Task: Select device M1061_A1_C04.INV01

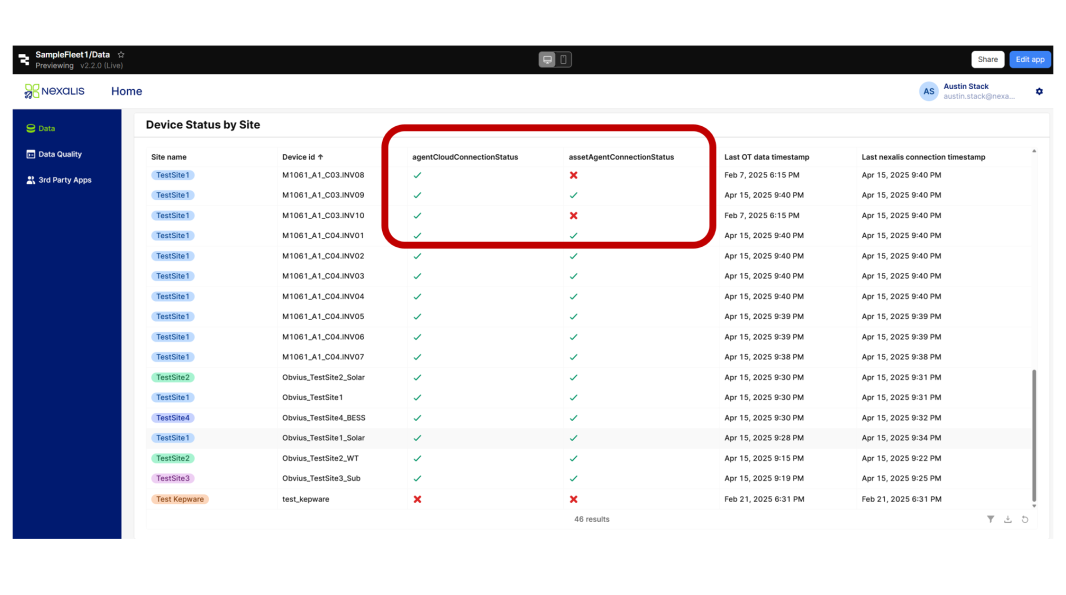Action: click(x=323, y=236)
